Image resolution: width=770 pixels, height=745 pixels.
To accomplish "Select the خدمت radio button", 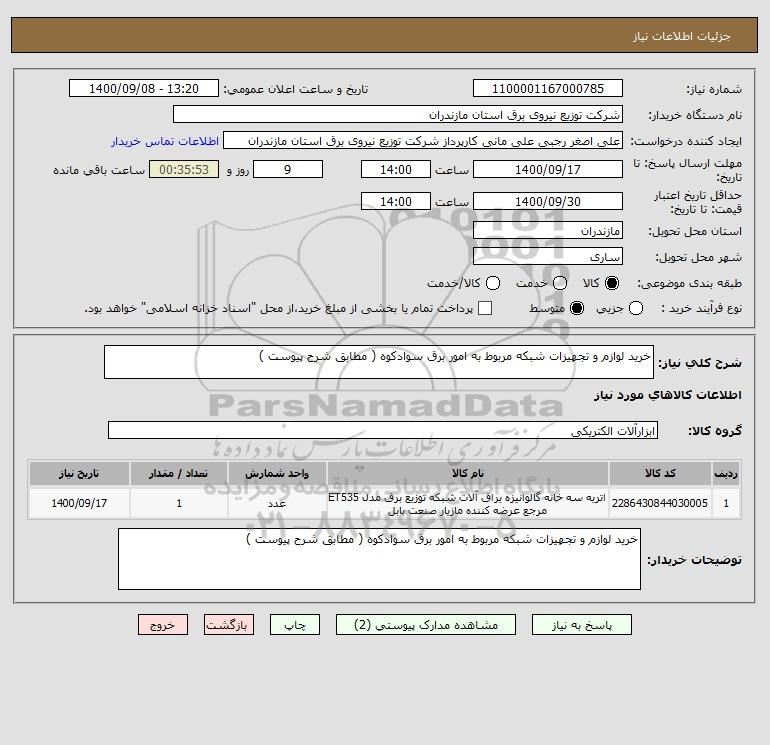I will click(x=560, y=283).
